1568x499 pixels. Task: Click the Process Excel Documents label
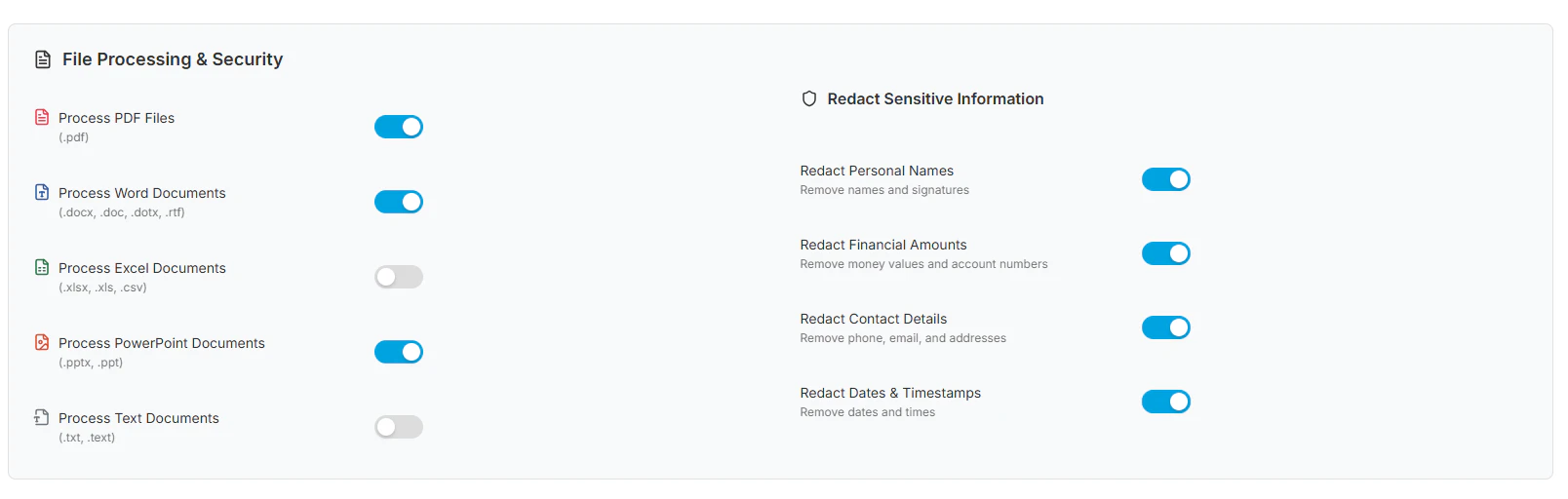(x=142, y=268)
